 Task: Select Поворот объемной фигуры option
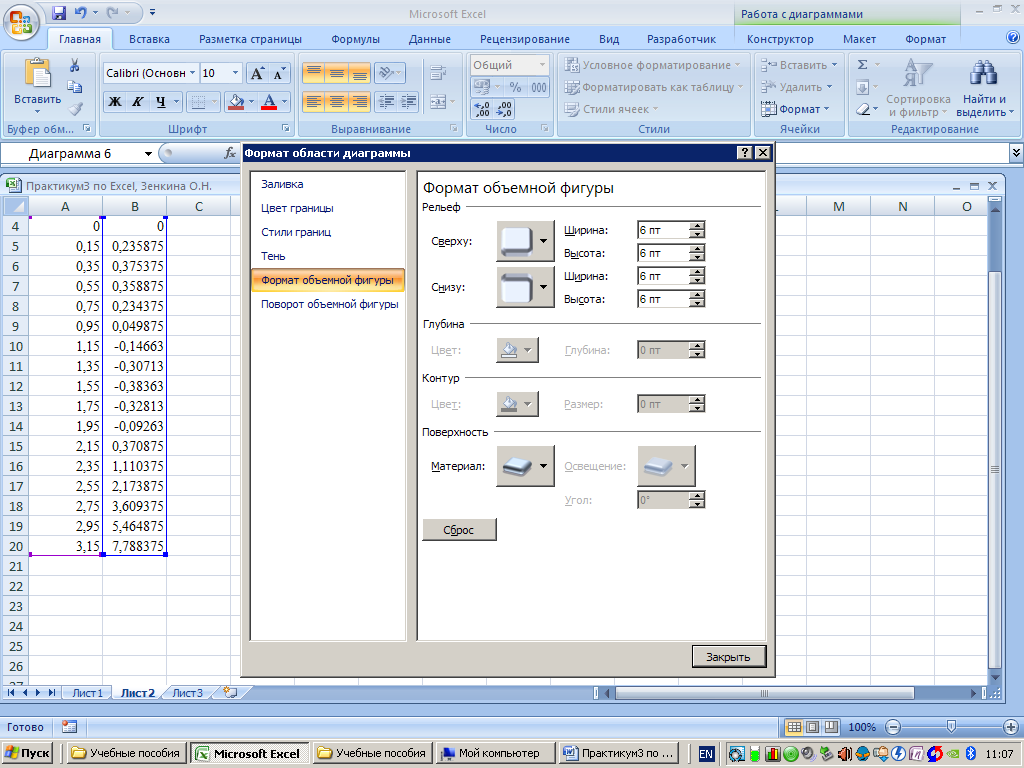[x=329, y=304]
